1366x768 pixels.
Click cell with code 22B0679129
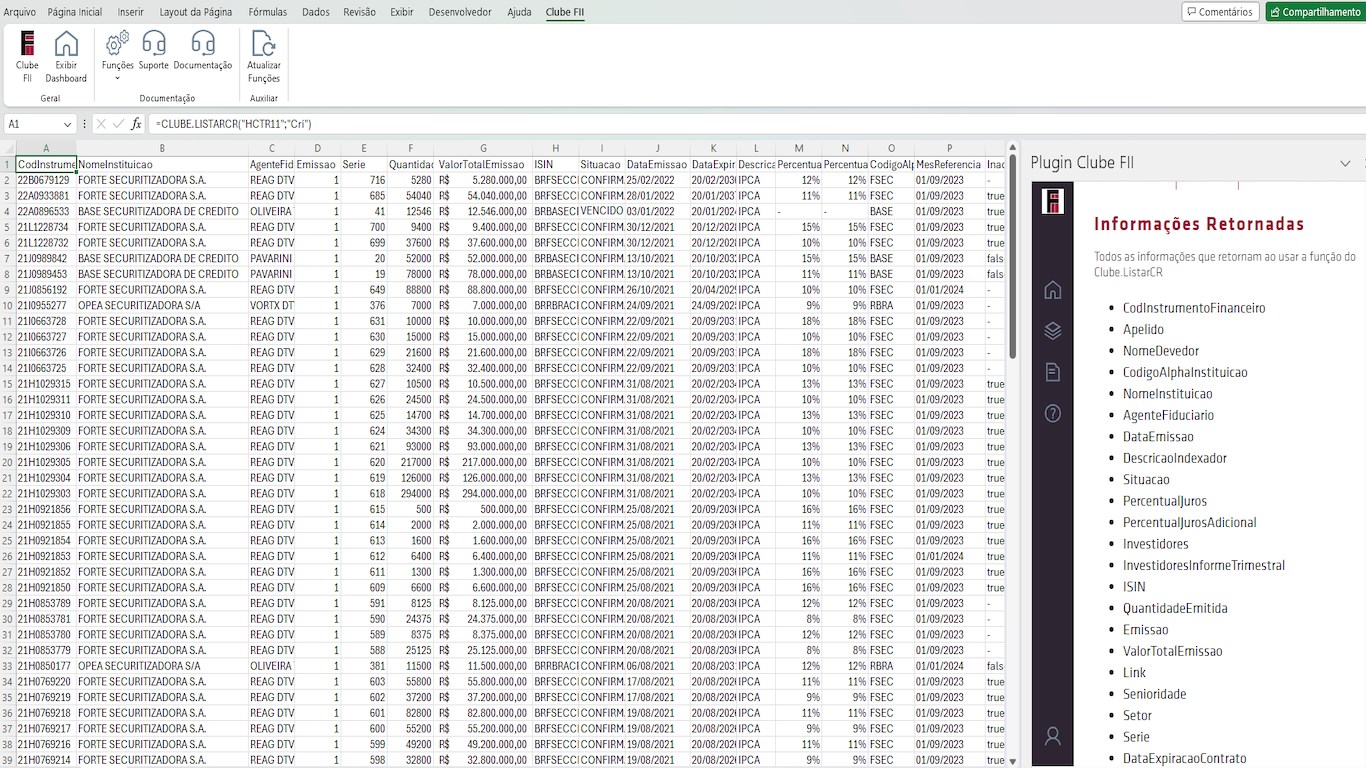(x=46, y=180)
